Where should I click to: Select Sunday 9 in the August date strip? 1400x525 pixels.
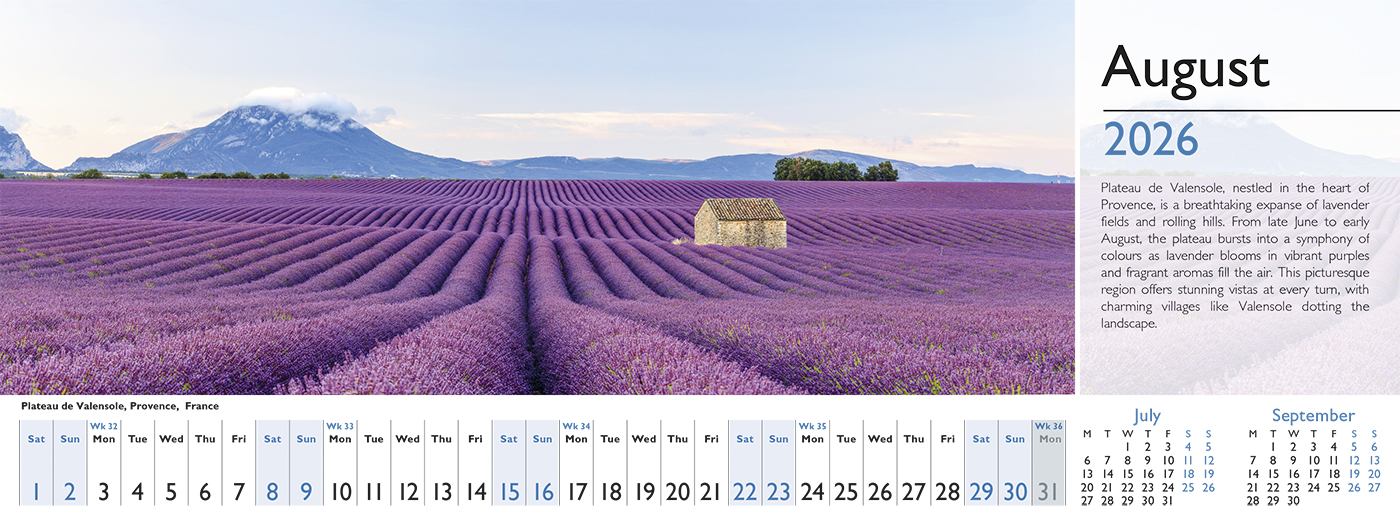click(x=306, y=462)
